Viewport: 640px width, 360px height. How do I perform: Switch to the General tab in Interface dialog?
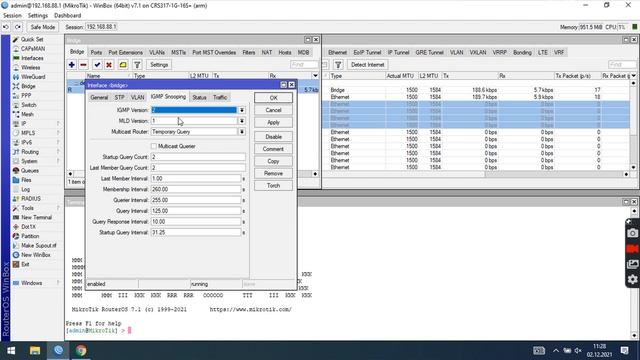99,97
